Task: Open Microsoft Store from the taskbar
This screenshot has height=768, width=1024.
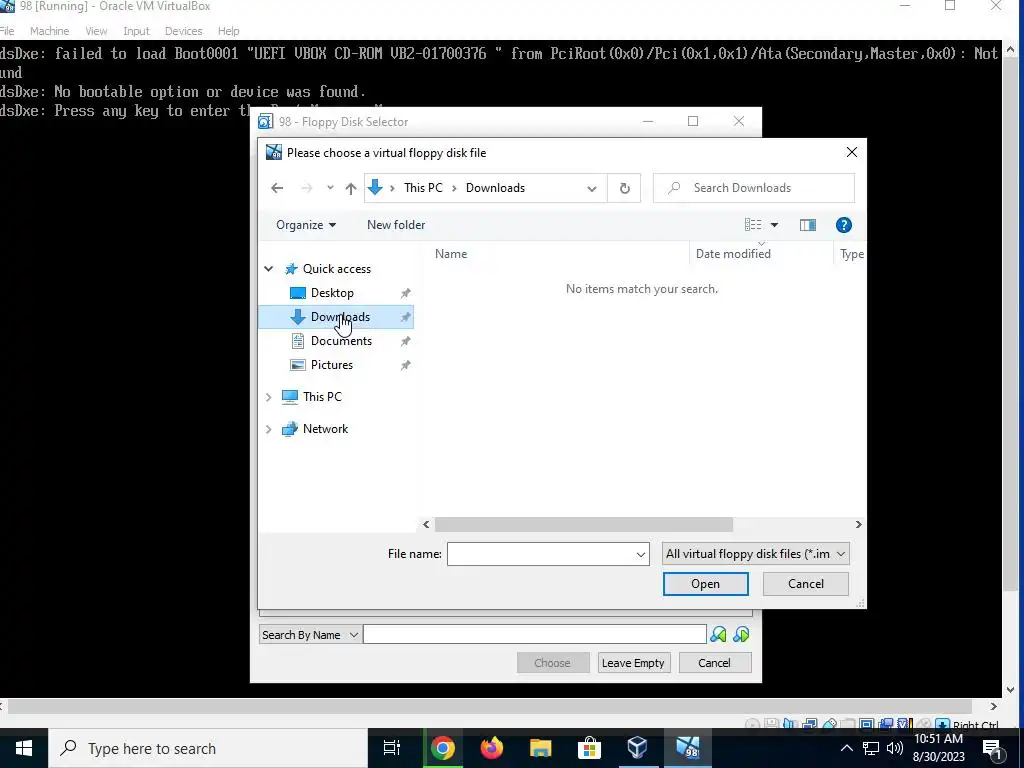Action: point(589,748)
